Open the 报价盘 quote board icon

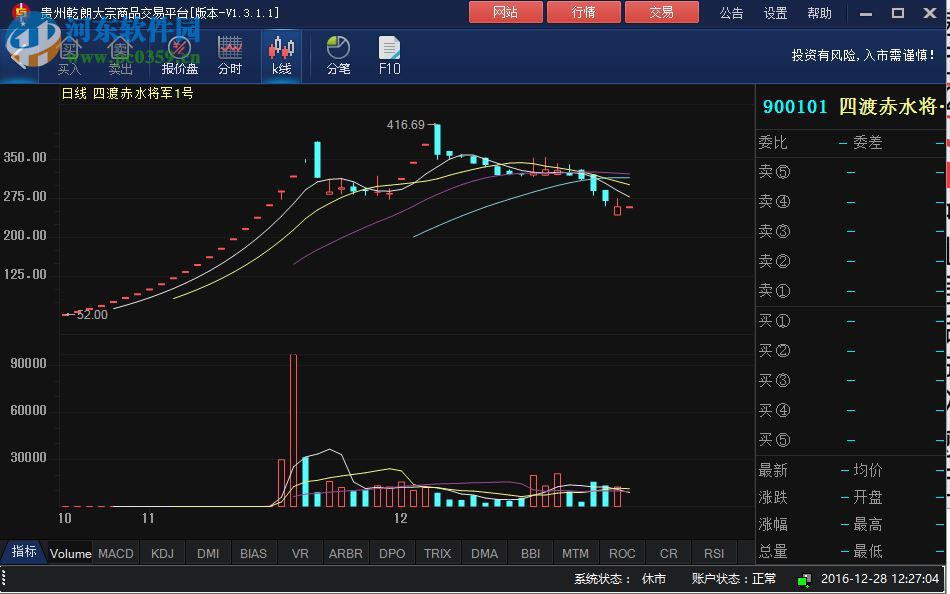pyautogui.click(x=180, y=55)
